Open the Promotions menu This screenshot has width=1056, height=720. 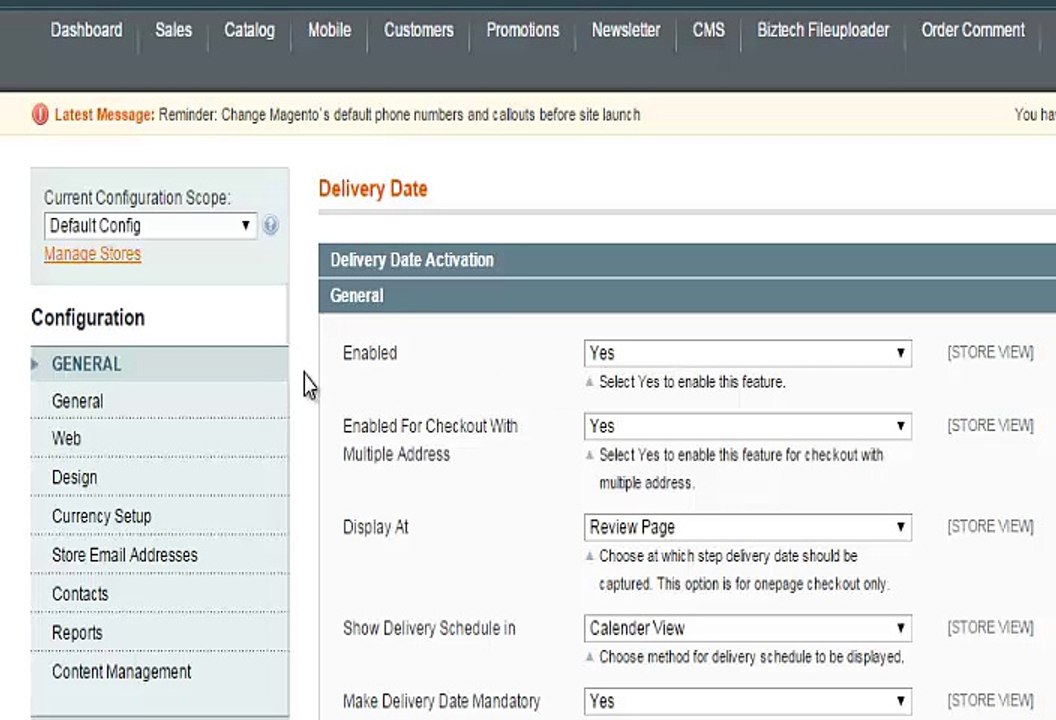(x=523, y=30)
